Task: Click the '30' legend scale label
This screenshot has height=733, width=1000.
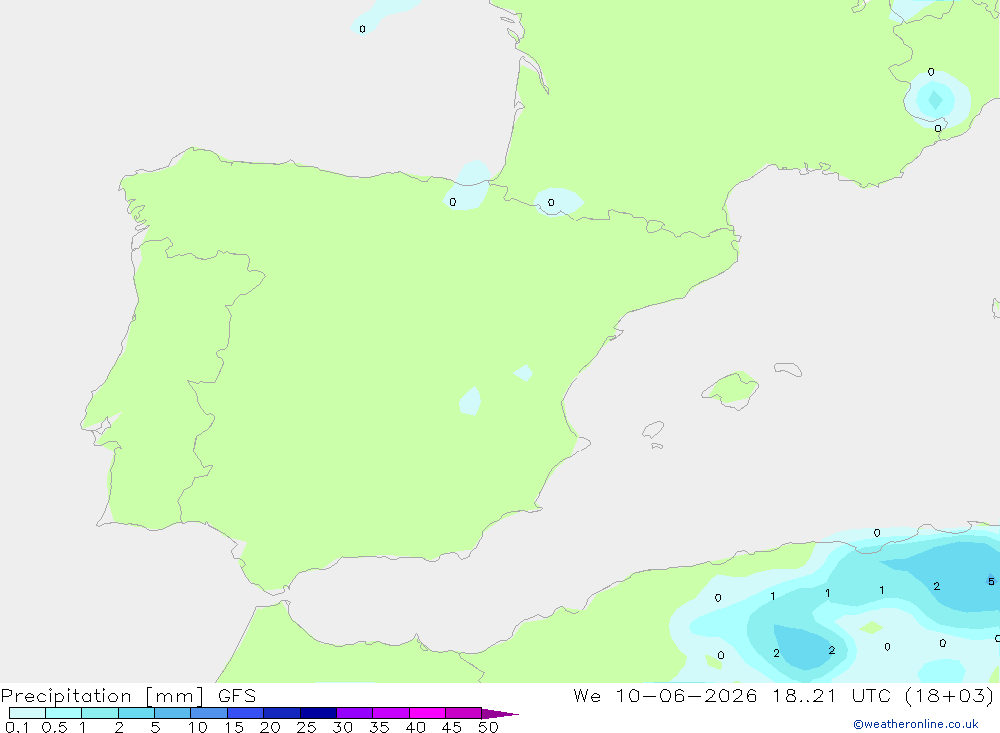Action: (x=343, y=727)
